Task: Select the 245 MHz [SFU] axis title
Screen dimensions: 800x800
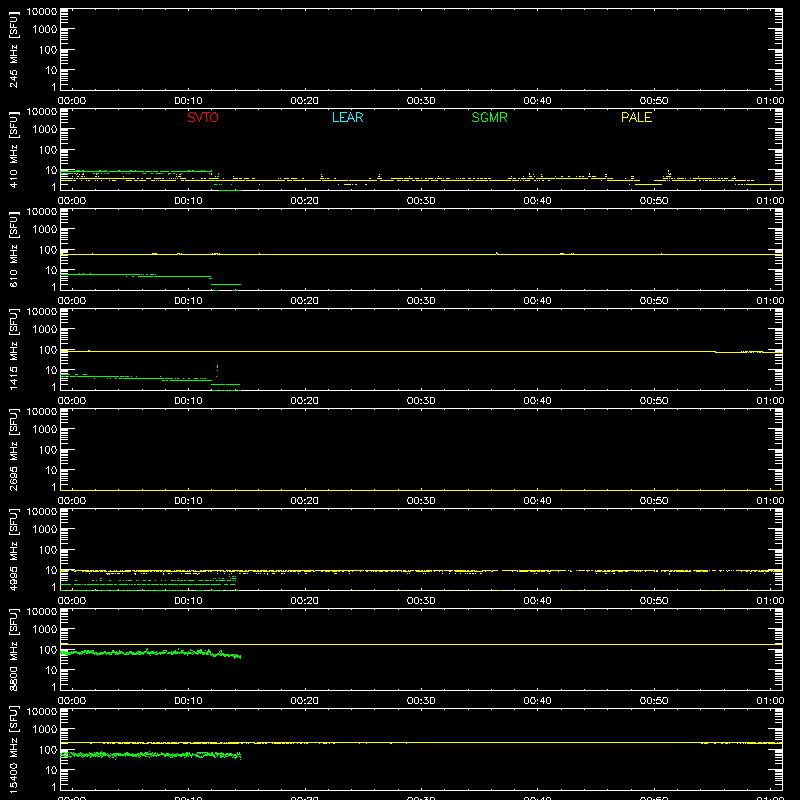Action: [x=14, y=49]
